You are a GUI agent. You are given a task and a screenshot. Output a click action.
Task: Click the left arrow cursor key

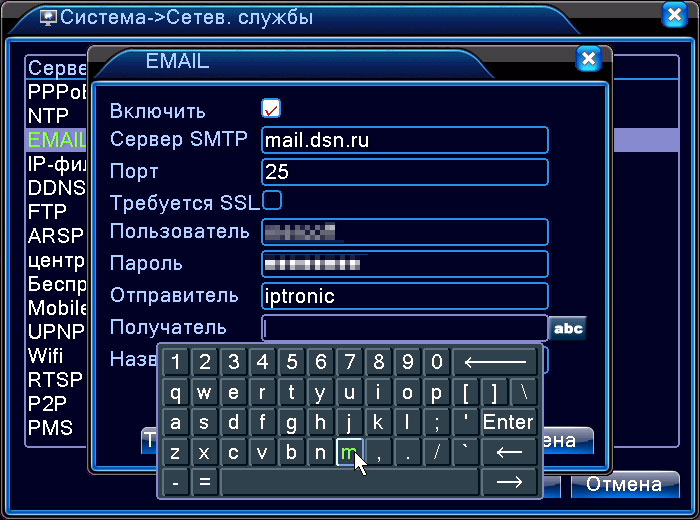pos(509,452)
